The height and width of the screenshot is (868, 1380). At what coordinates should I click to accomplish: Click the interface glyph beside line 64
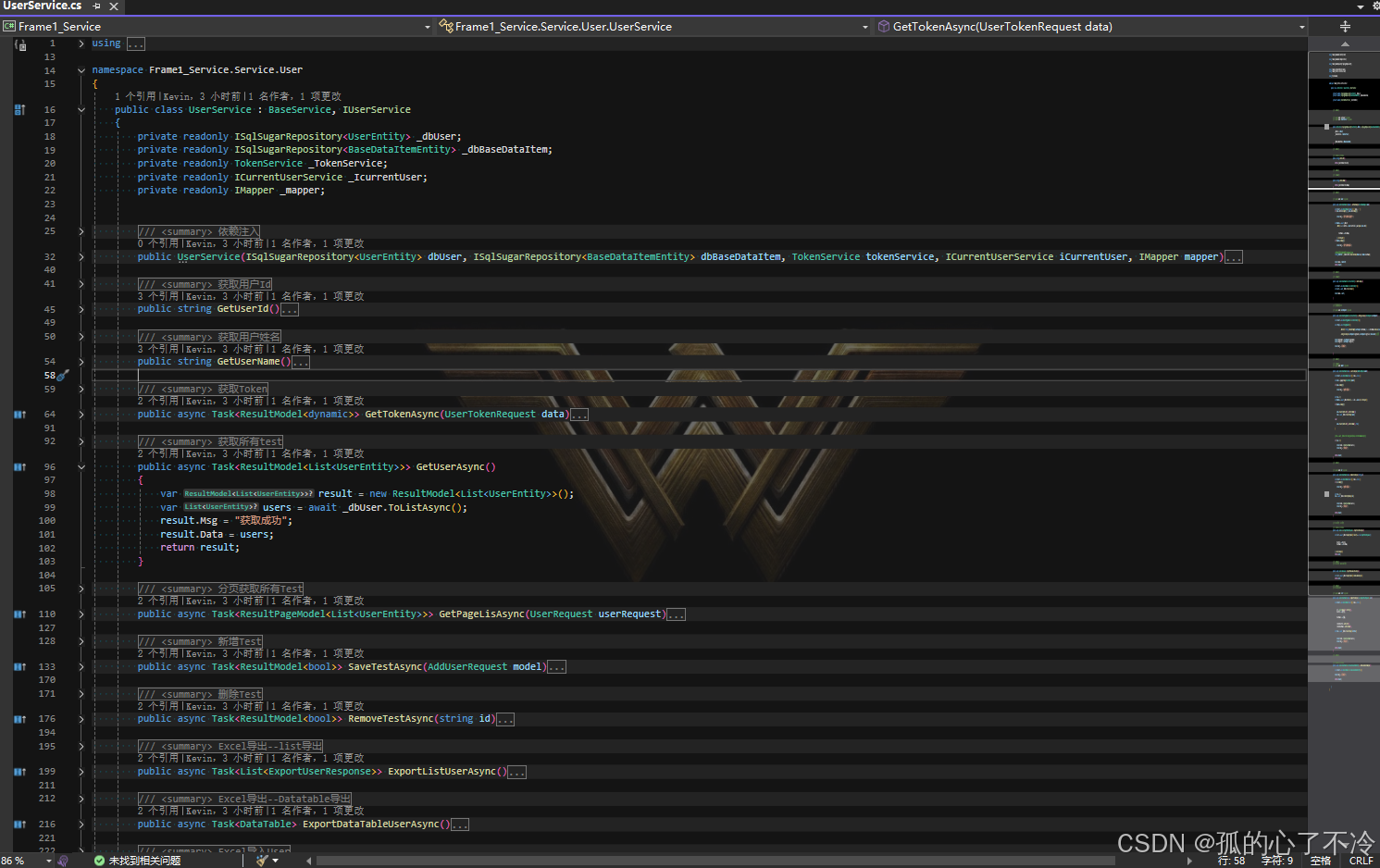(19, 415)
